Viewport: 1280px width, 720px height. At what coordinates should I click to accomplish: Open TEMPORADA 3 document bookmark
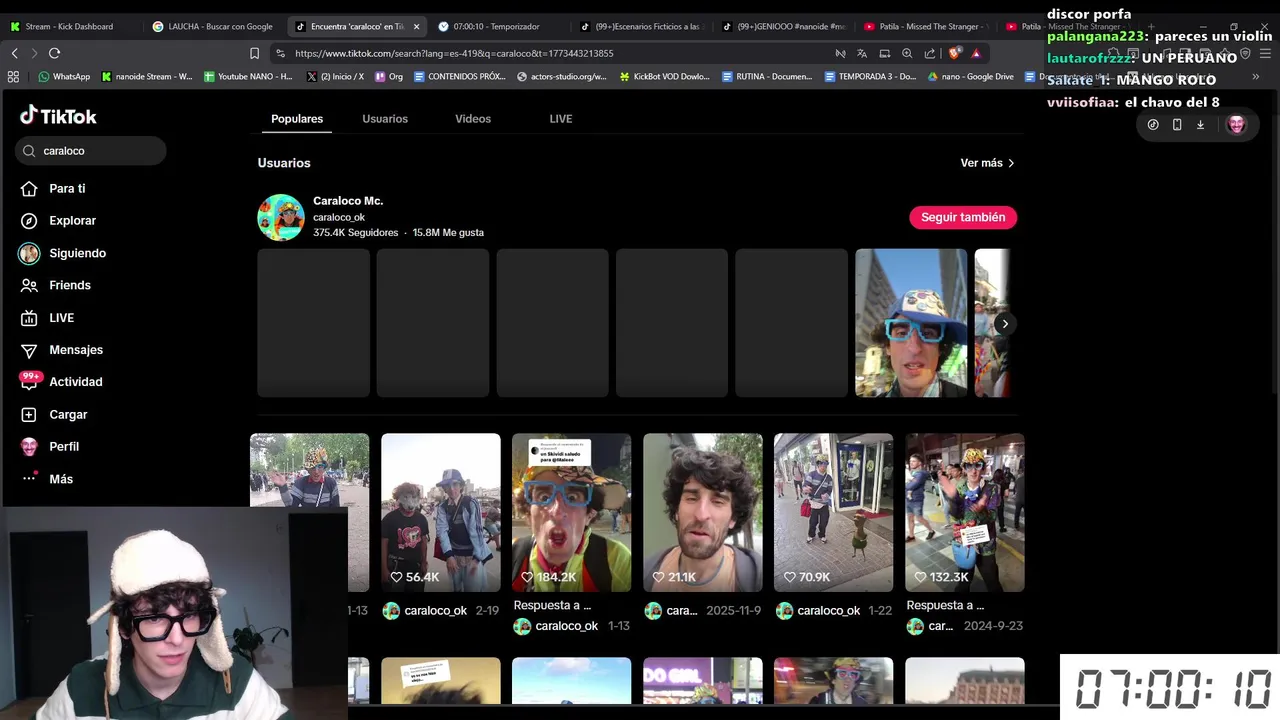pos(870,76)
